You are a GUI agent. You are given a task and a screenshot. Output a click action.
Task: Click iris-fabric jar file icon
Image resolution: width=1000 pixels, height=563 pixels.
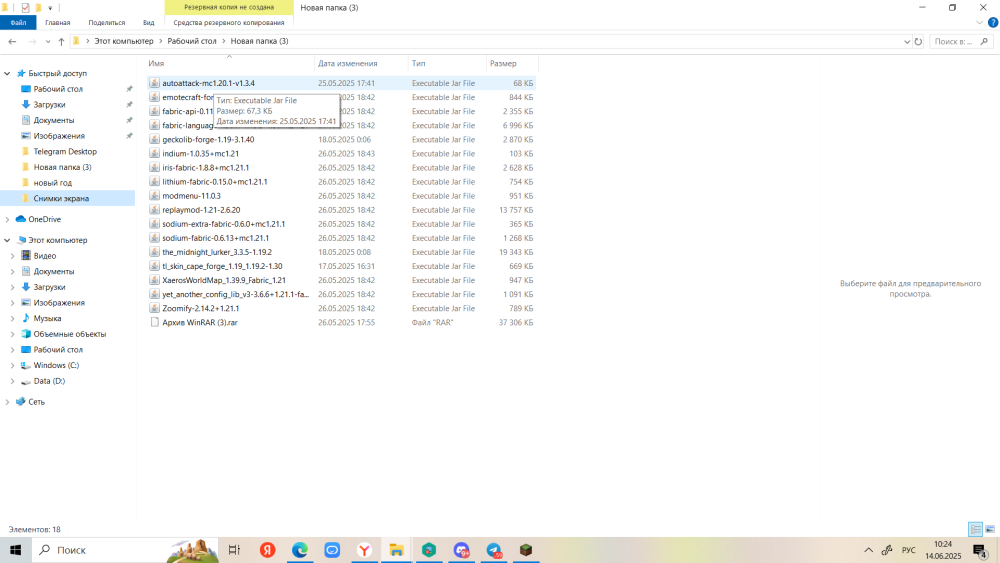pyautogui.click(x=154, y=167)
